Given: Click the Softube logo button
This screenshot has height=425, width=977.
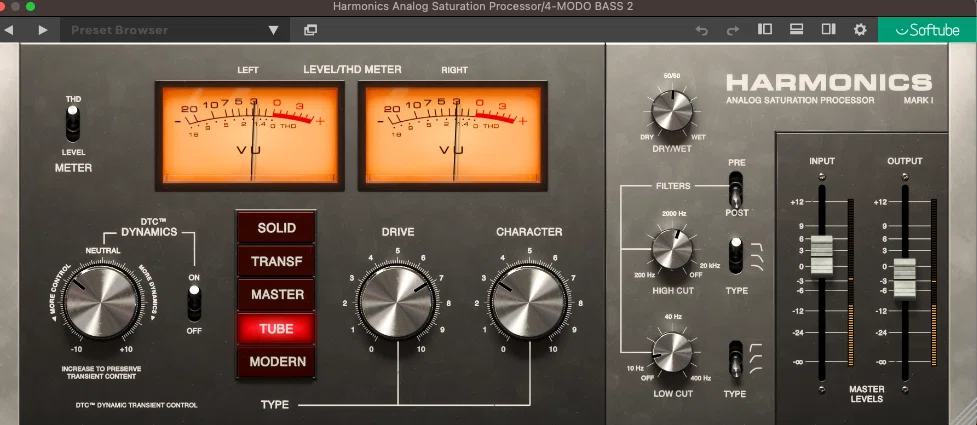Looking at the screenshot, I should click(x=927, y=30).
